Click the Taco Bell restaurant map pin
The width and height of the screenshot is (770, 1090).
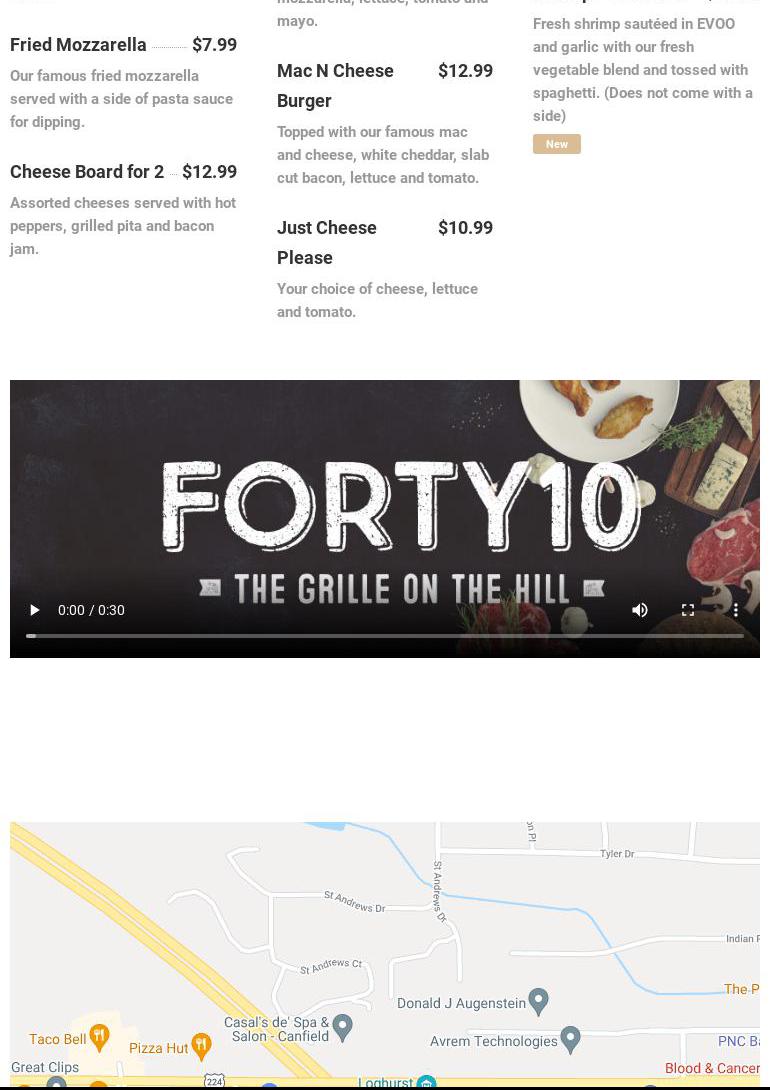pos(99,1036)
